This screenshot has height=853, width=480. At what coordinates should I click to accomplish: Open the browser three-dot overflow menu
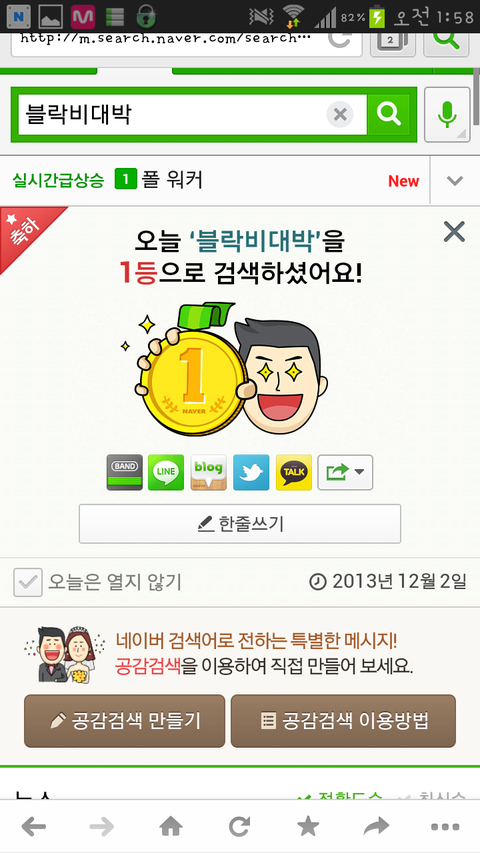pyautogui.click(x=445, y=827)
